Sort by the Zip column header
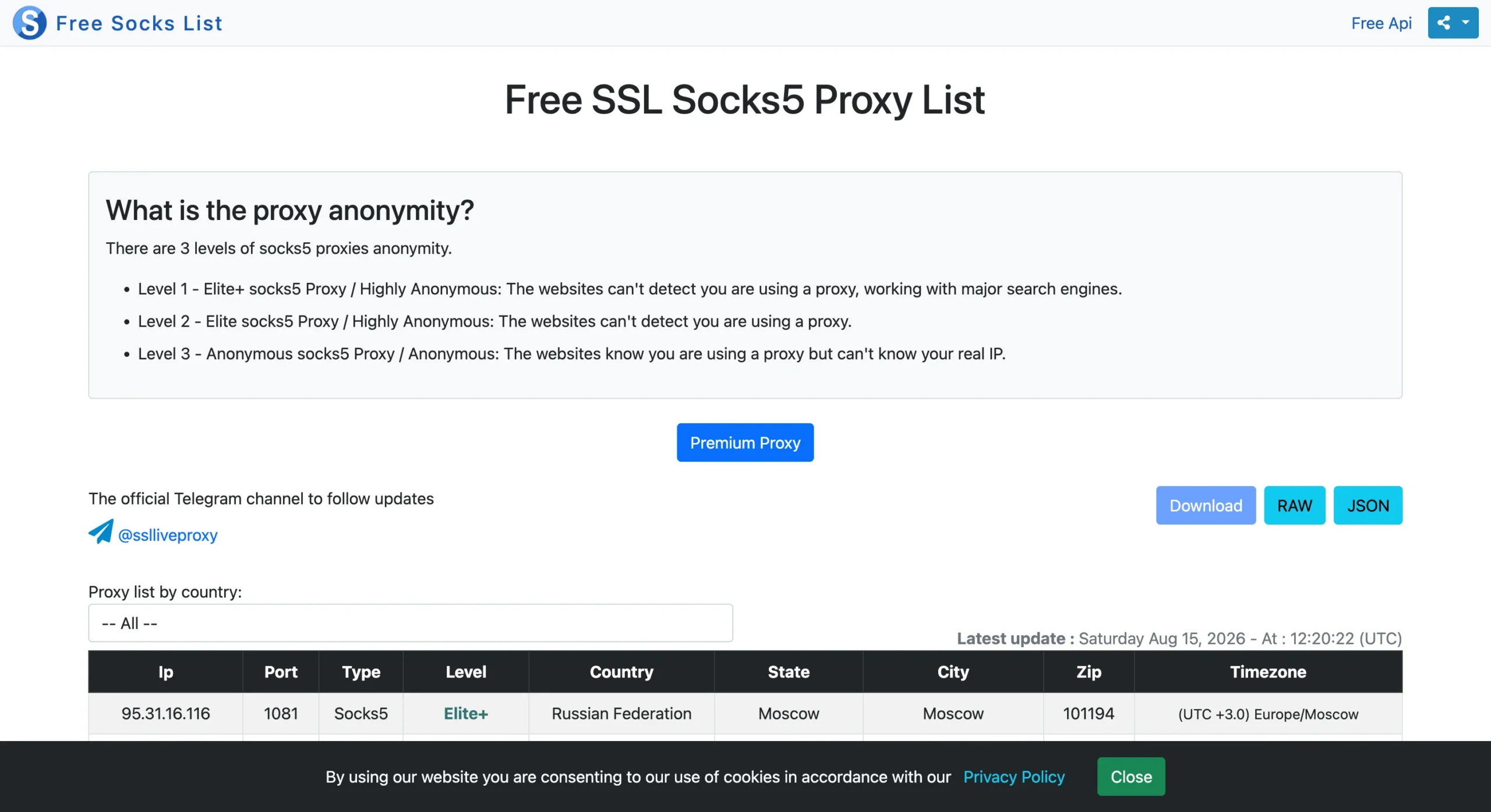This screenshot has width=1491, height=812. click(1089, 672)
